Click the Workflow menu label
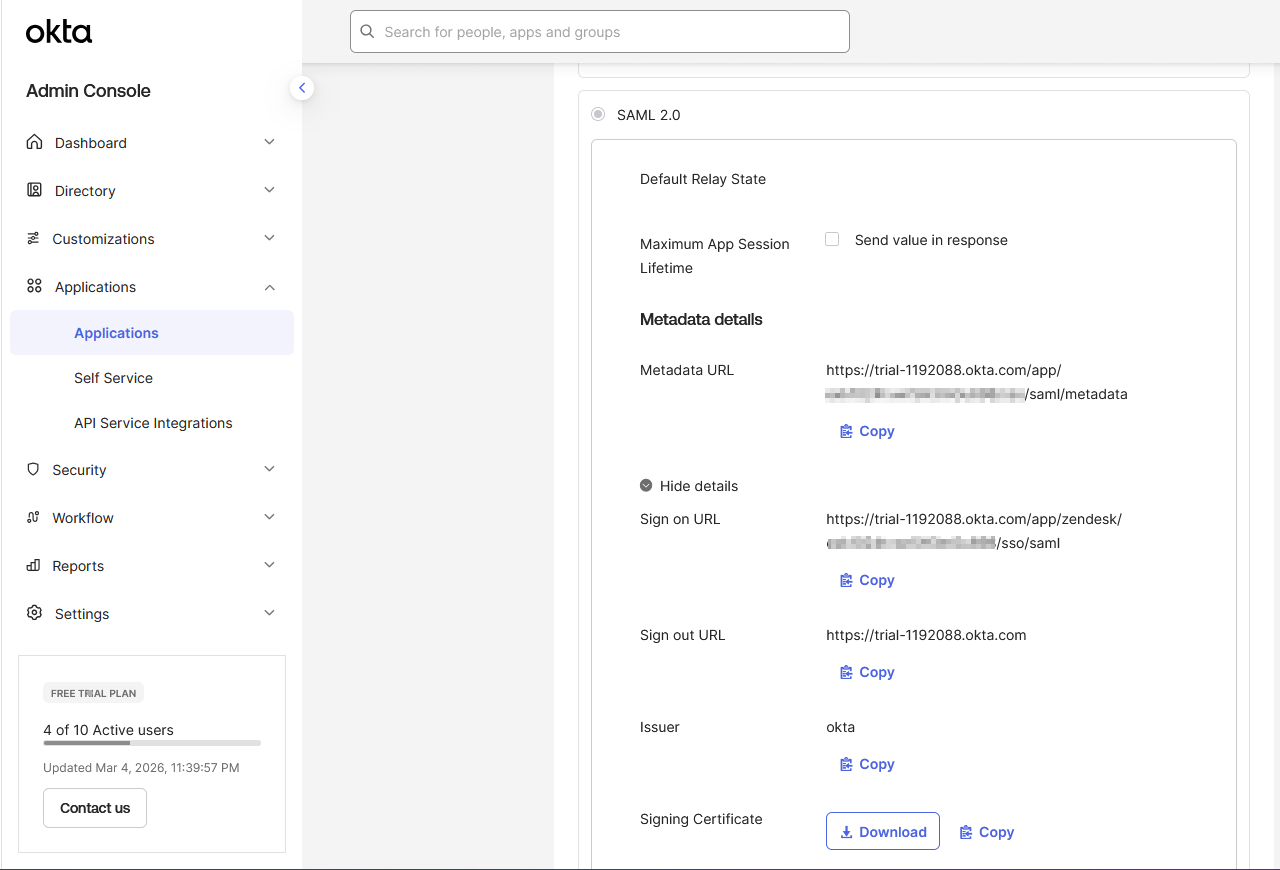The height and width of the screenshot is (870, 1280). (x=83, y=518)
